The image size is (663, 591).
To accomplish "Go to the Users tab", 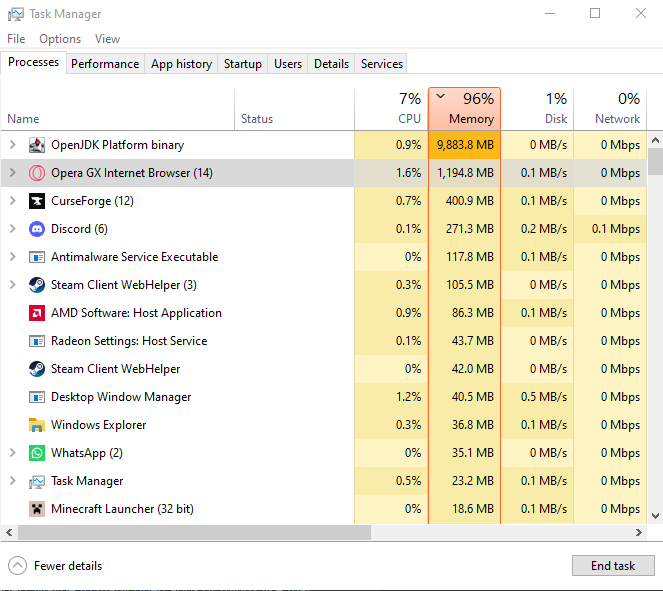I will (288, 64).
